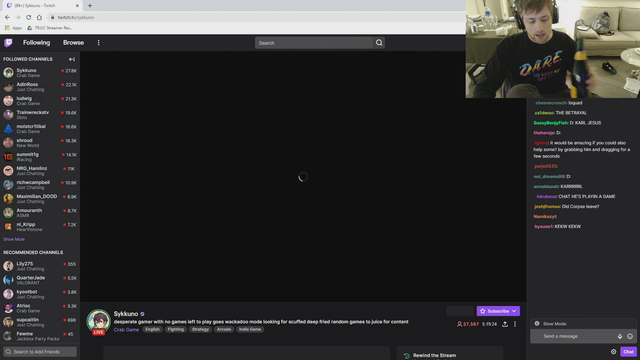This screenshot has height=360, width=640.
Task: Click the browser back arrow
Action: [x=7, y=17]
